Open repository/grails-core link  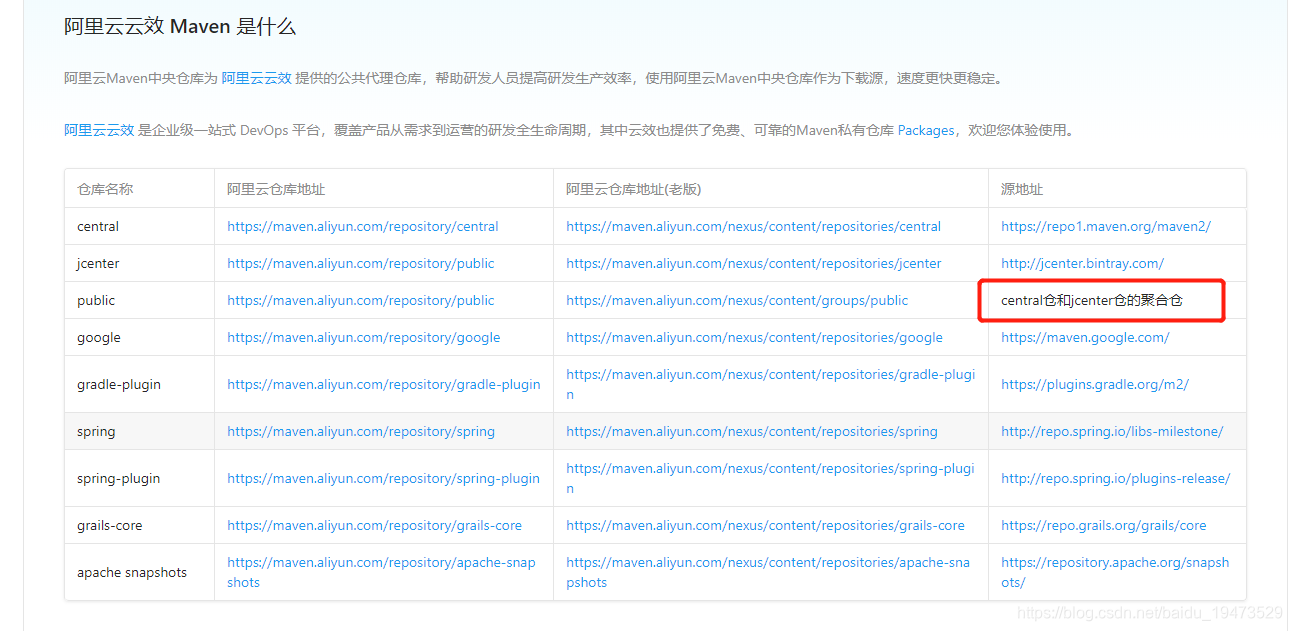pos(375,525)
